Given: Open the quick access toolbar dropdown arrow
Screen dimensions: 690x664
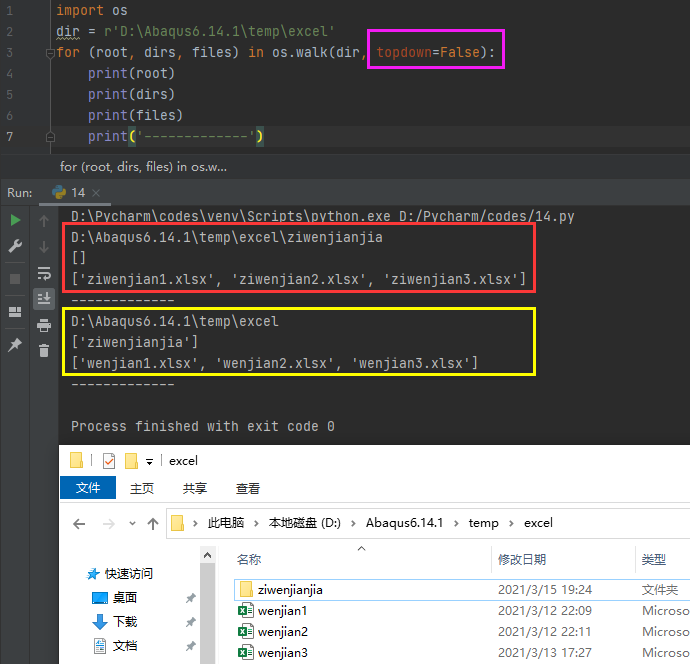Looking at the screenshot, I should [150, 462].
